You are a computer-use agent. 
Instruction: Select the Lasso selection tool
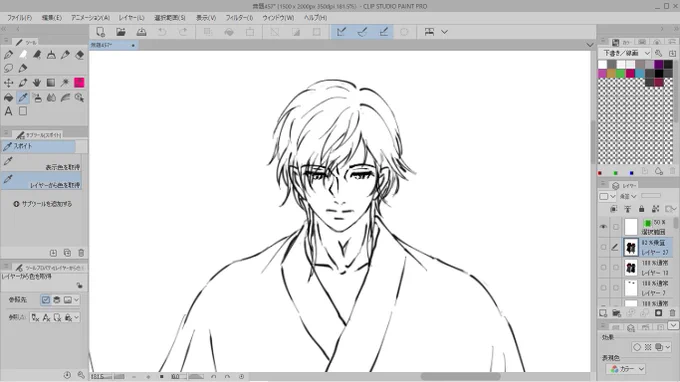(x=8, y=69)
